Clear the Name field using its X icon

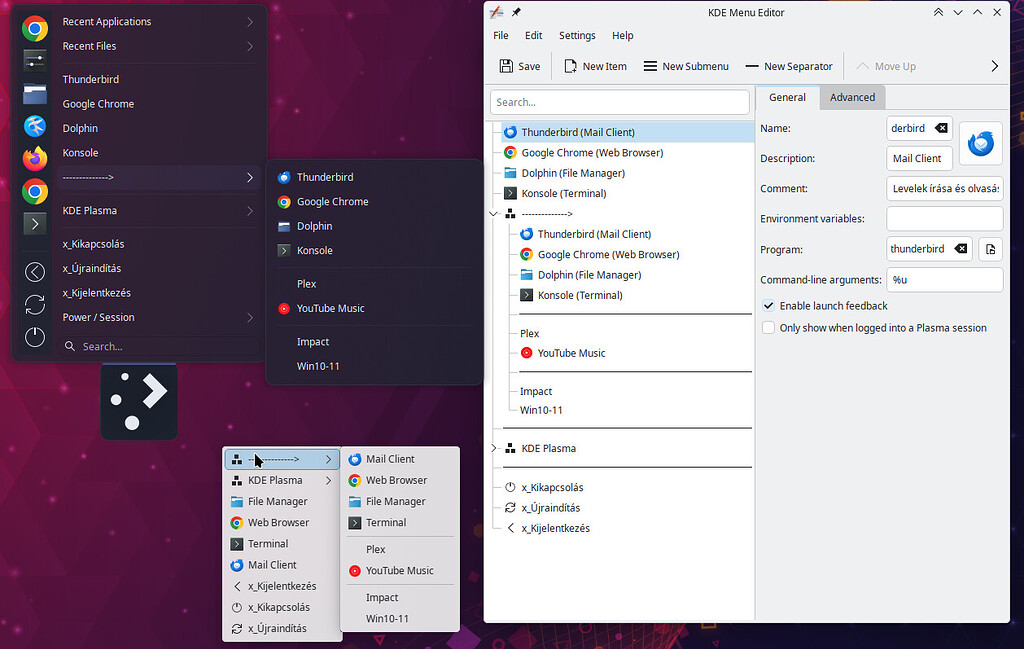click(941, 127)
